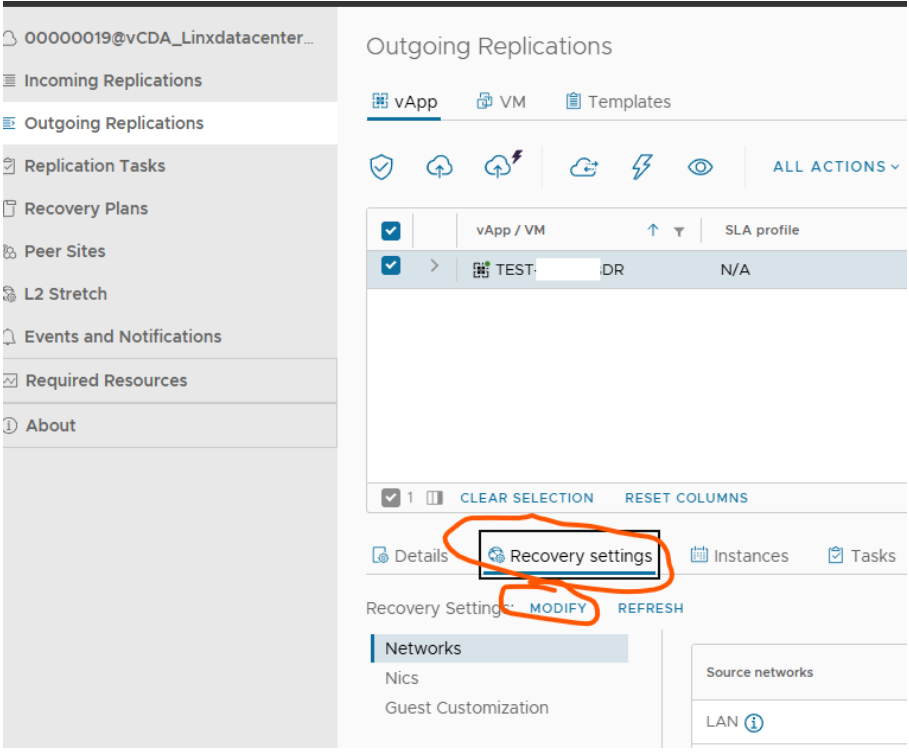Screen dimensions: 909x753
Task: Click the MODIFY link in Recovery Settings
Action: 558,608
